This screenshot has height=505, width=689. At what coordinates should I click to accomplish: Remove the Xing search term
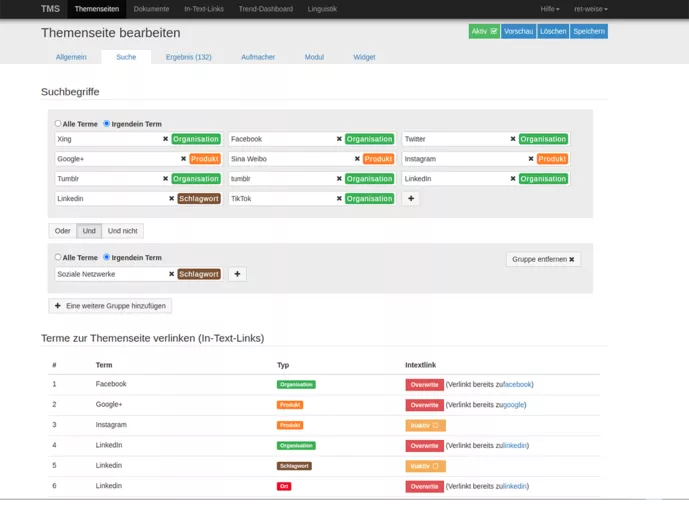click(165, 139)
